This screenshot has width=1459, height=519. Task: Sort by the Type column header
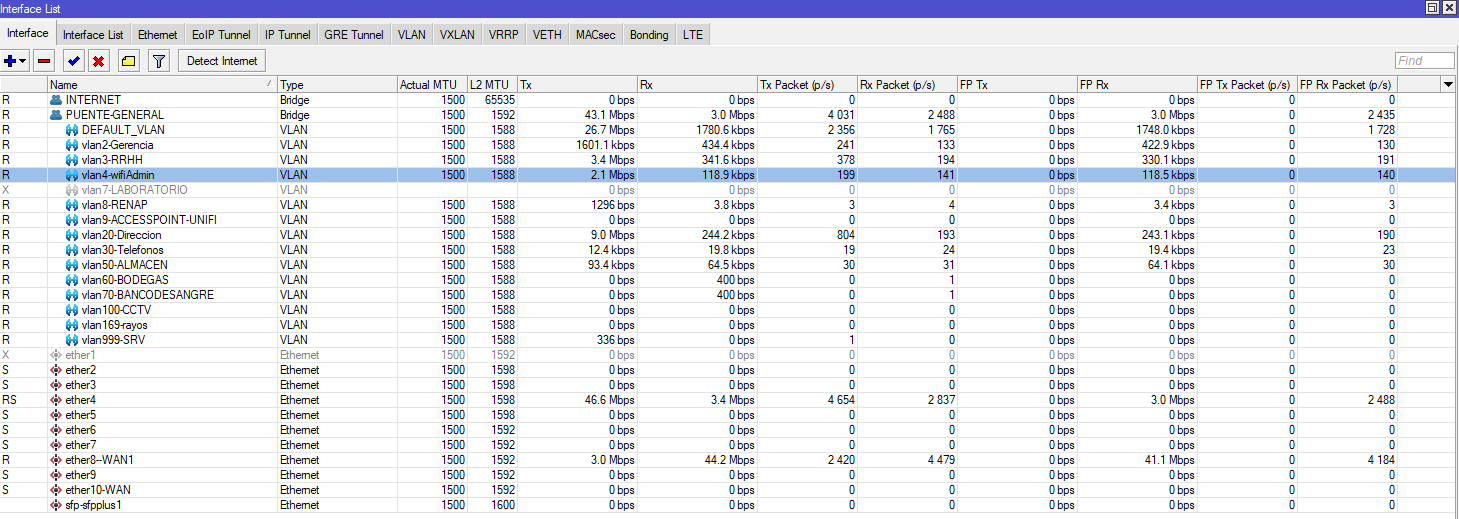337,85
